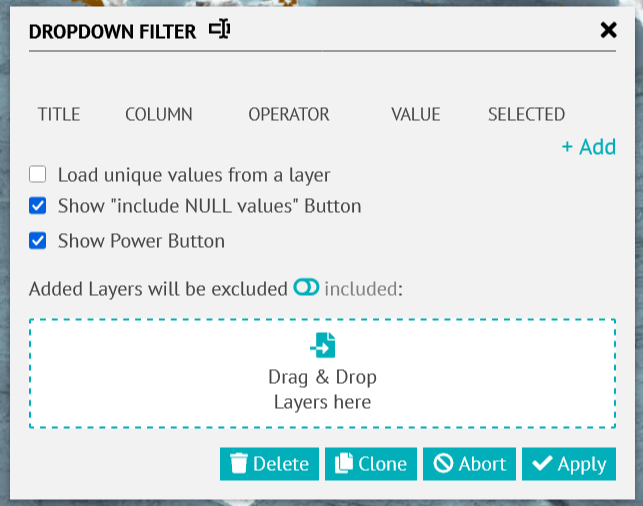Click the + Add link
The height and width of the screenshot is (506, 643).
[x=588, y=147]
